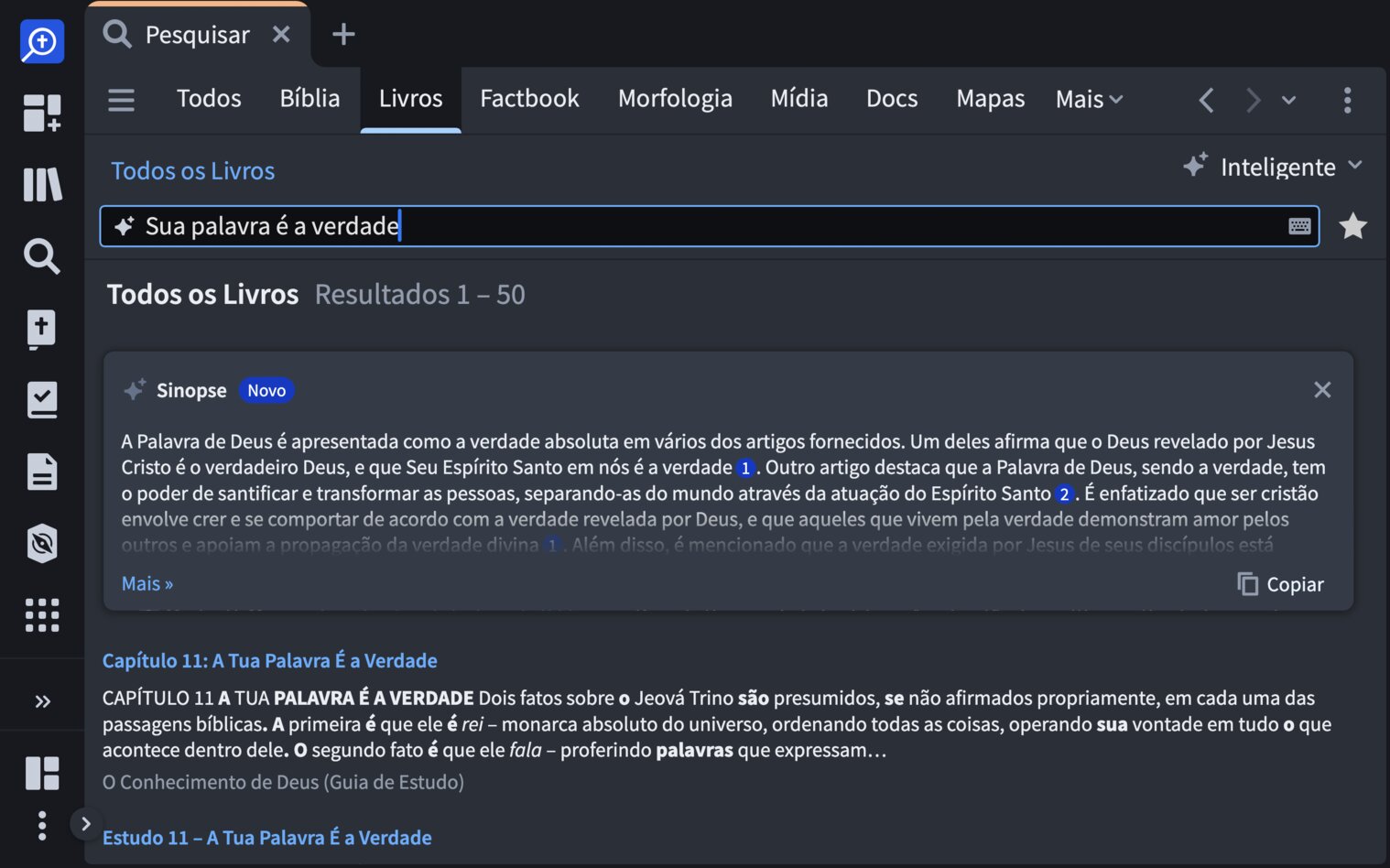Open the checklist sidebar icon
The width and height of the screenshot is (1390, 868).
pos(42,400)
